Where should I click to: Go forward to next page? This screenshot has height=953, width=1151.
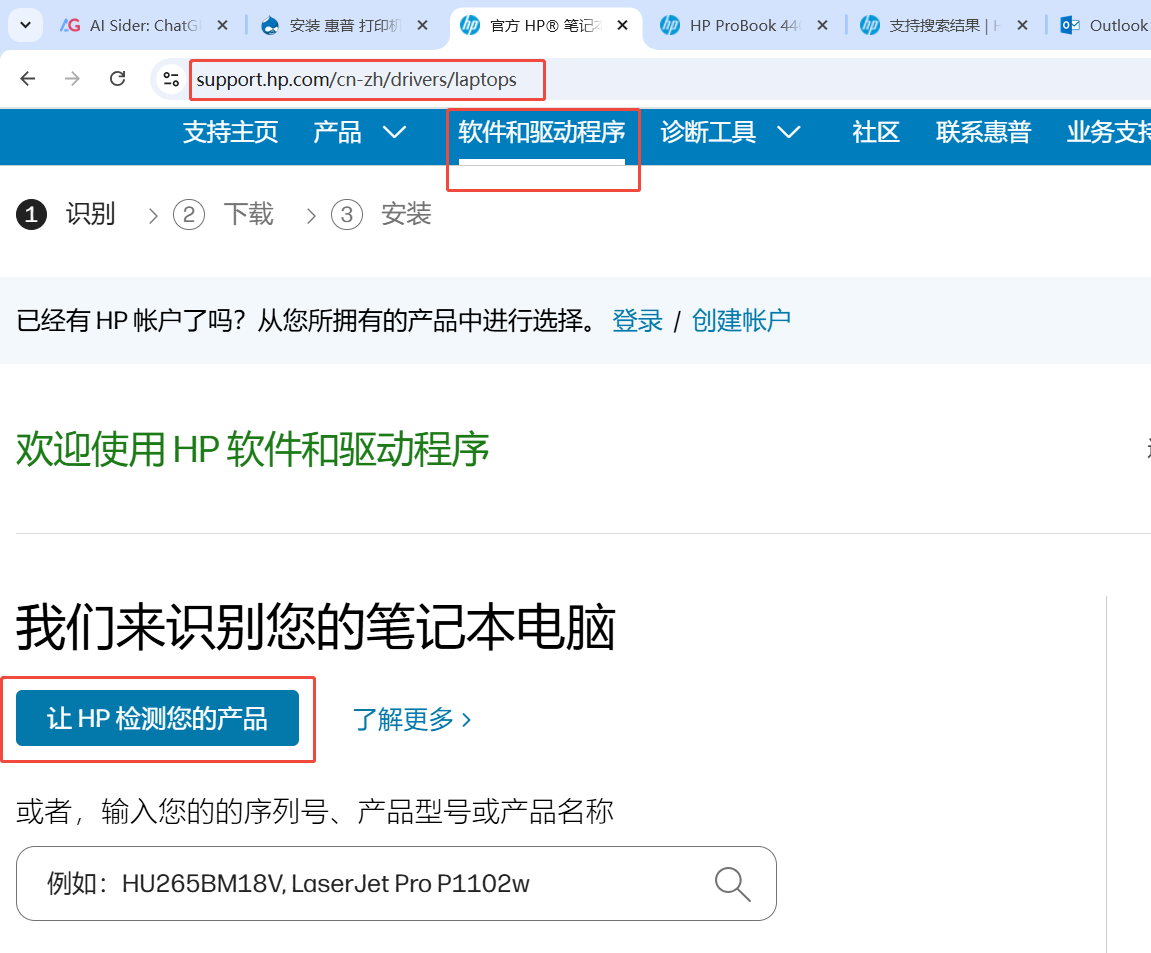click(x=72, y=79)
